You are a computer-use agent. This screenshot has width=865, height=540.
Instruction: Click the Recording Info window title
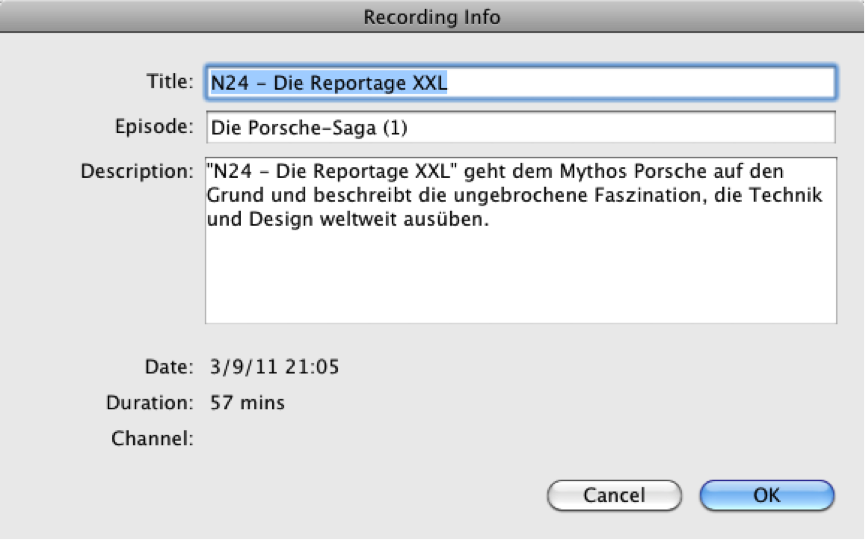pyautogui.click(x=432, y=17)
